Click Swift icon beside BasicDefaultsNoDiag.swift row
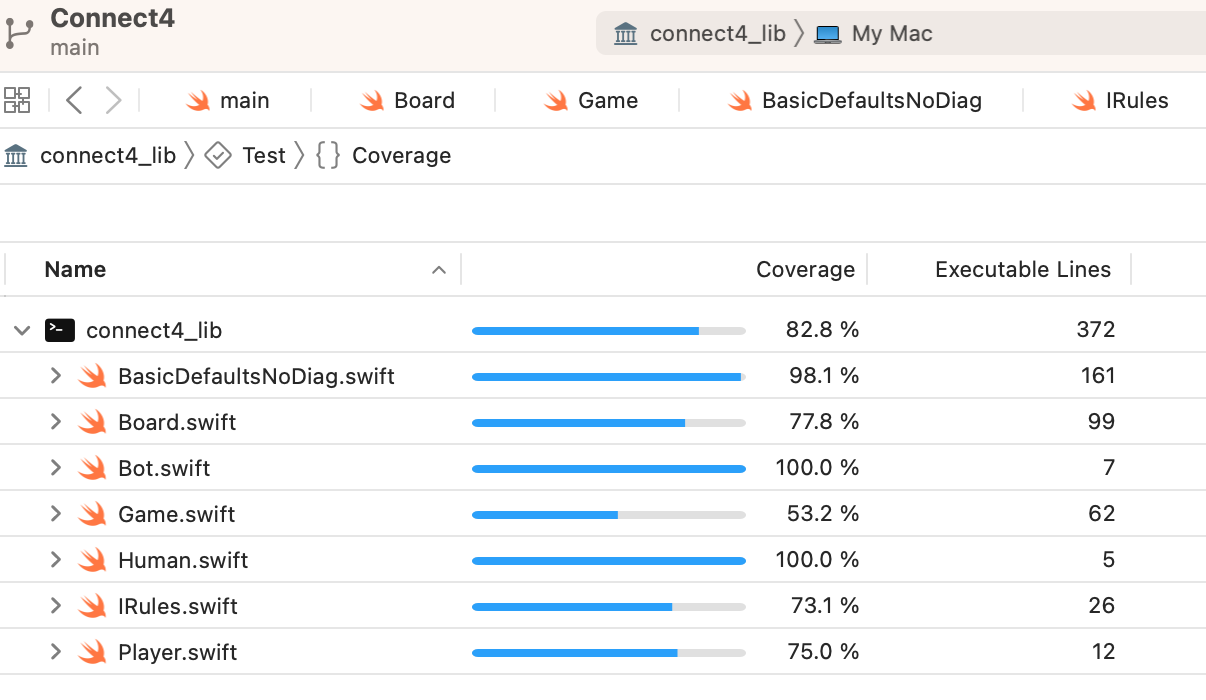Screen dimensions: 1206x700 click(93, 376)
